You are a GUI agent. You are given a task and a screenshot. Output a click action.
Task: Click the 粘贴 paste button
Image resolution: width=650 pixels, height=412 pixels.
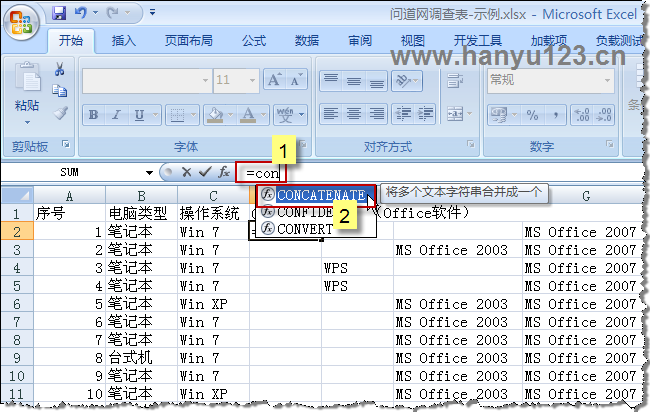pos(27,86)
